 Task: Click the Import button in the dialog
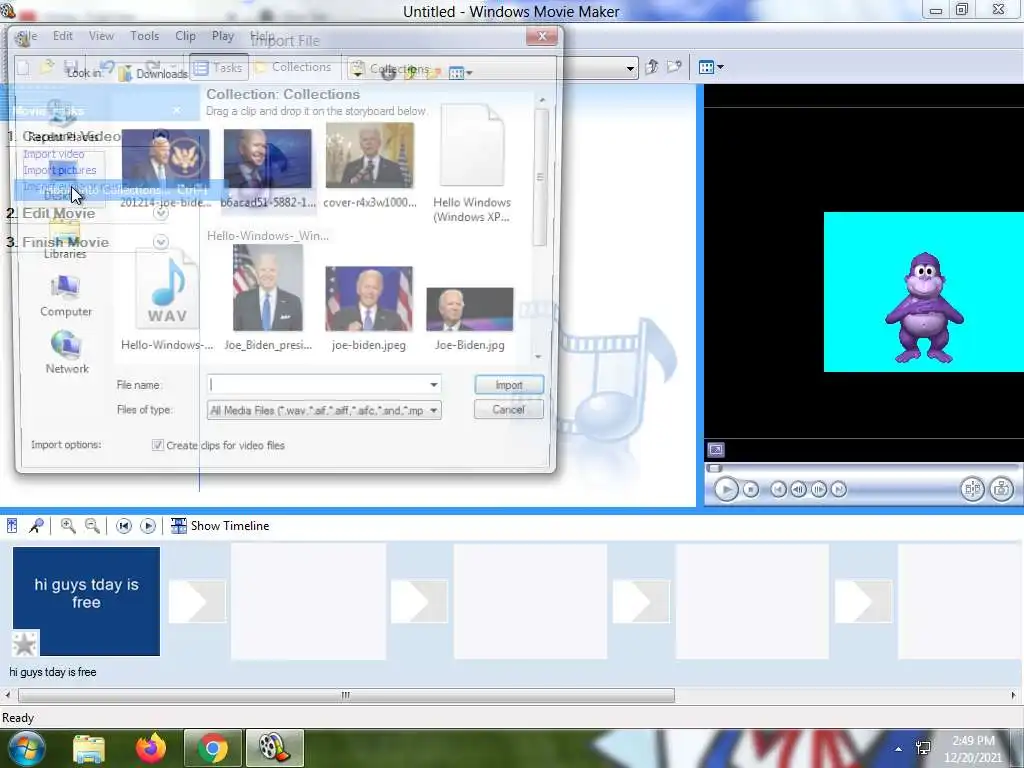click(x=509, y=385)
